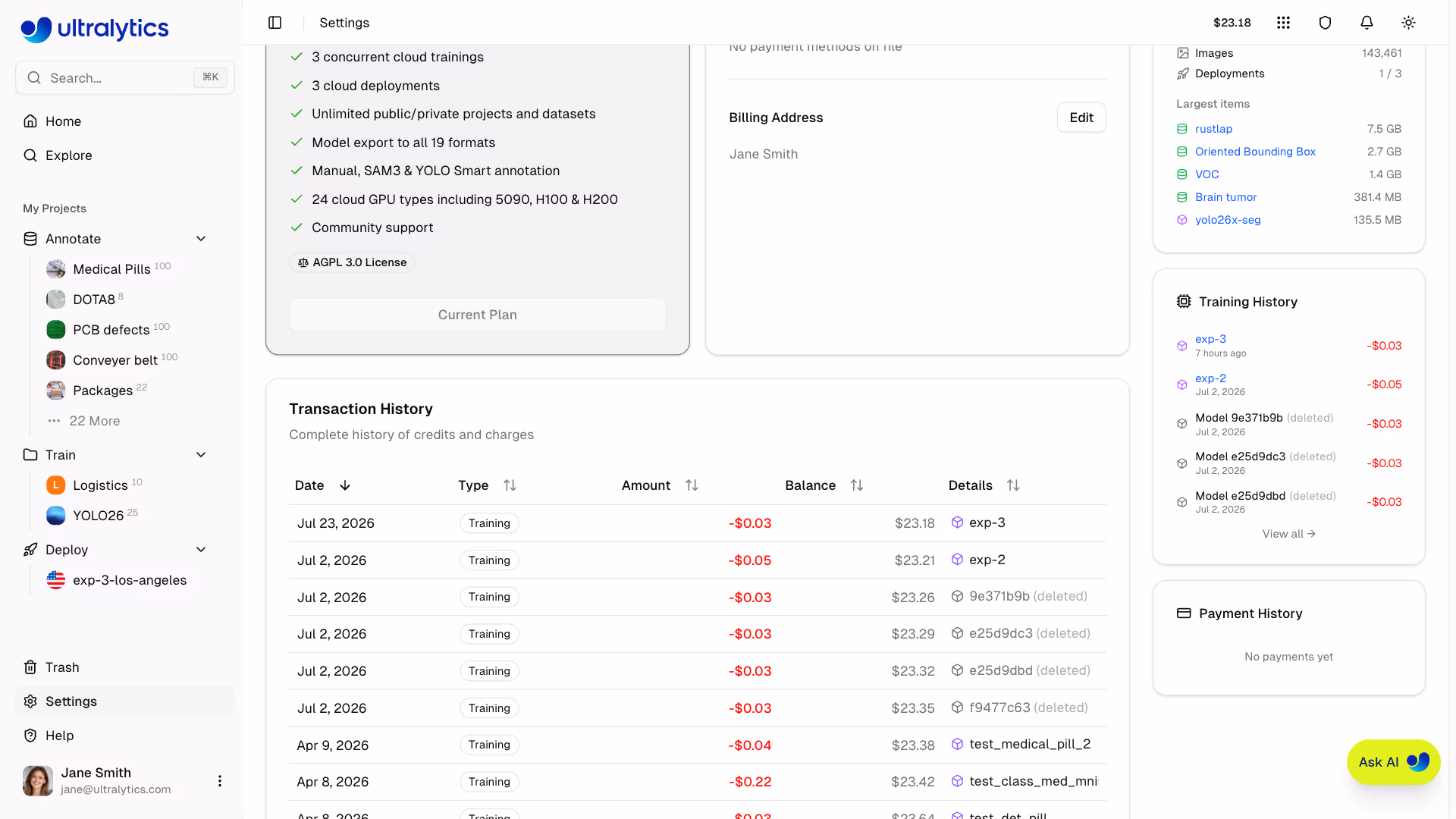Click the Ask AI button

click(1393, 762)
